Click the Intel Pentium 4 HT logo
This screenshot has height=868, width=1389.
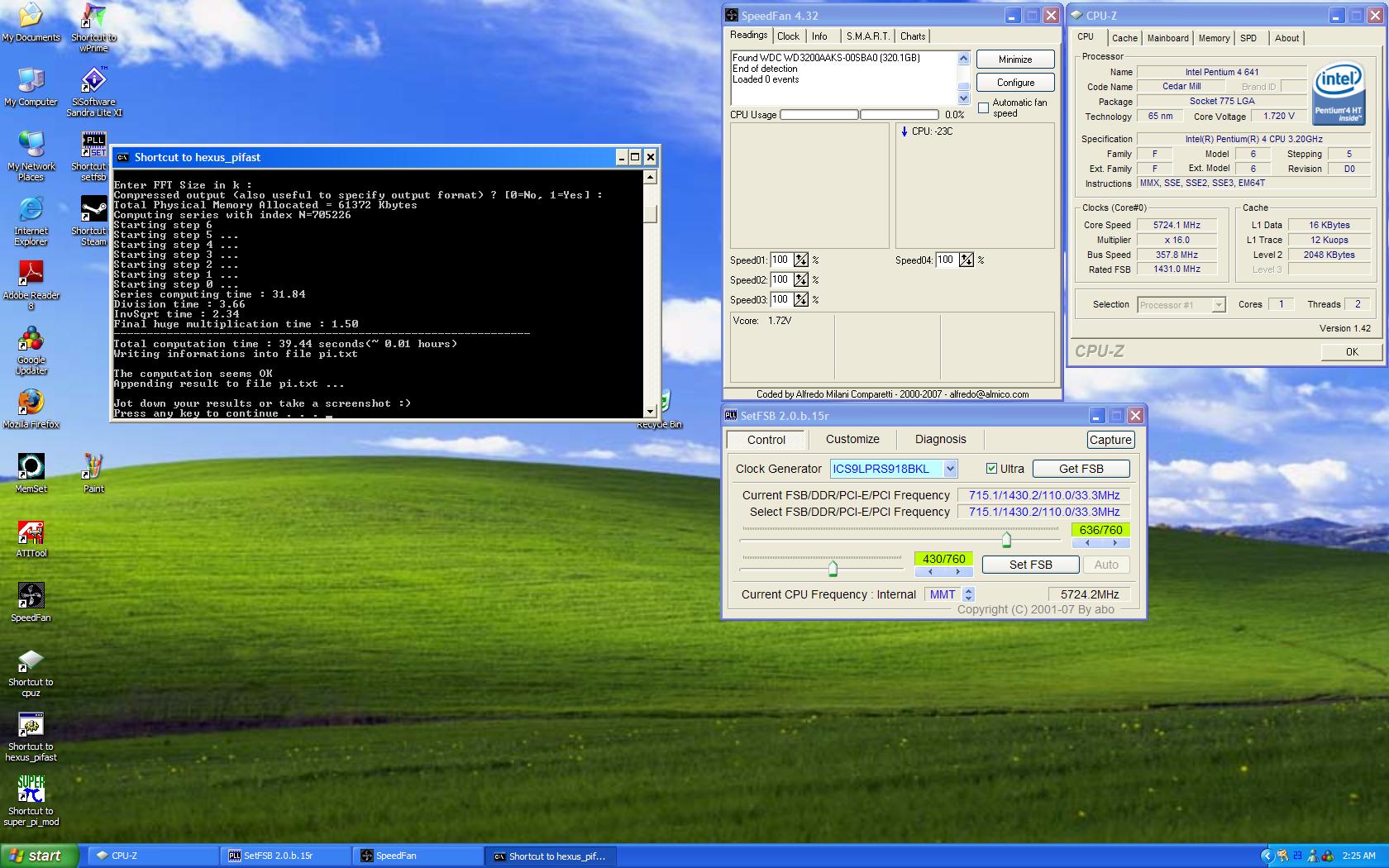(1338, 95)
